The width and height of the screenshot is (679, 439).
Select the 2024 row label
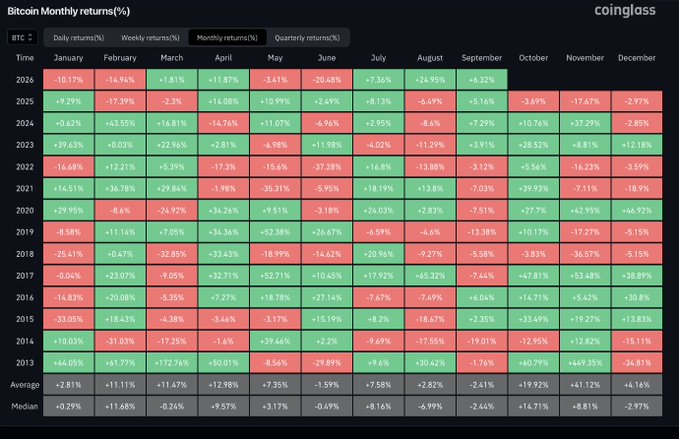25,123
